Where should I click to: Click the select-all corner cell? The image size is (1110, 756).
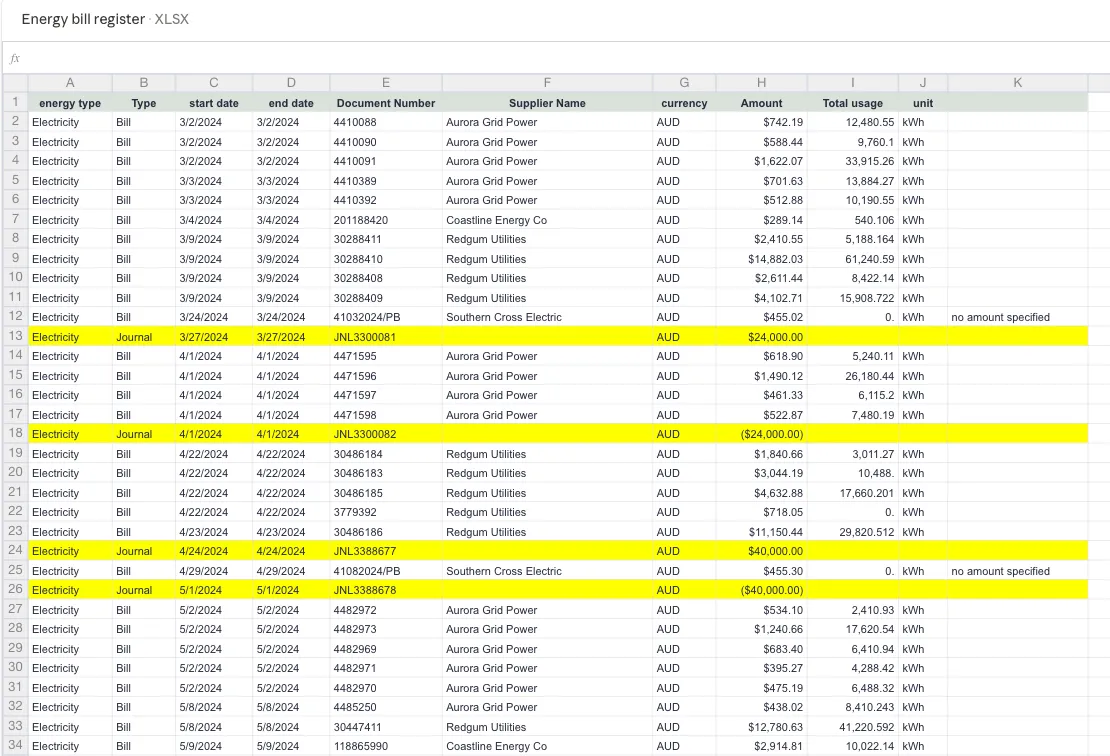15,83
